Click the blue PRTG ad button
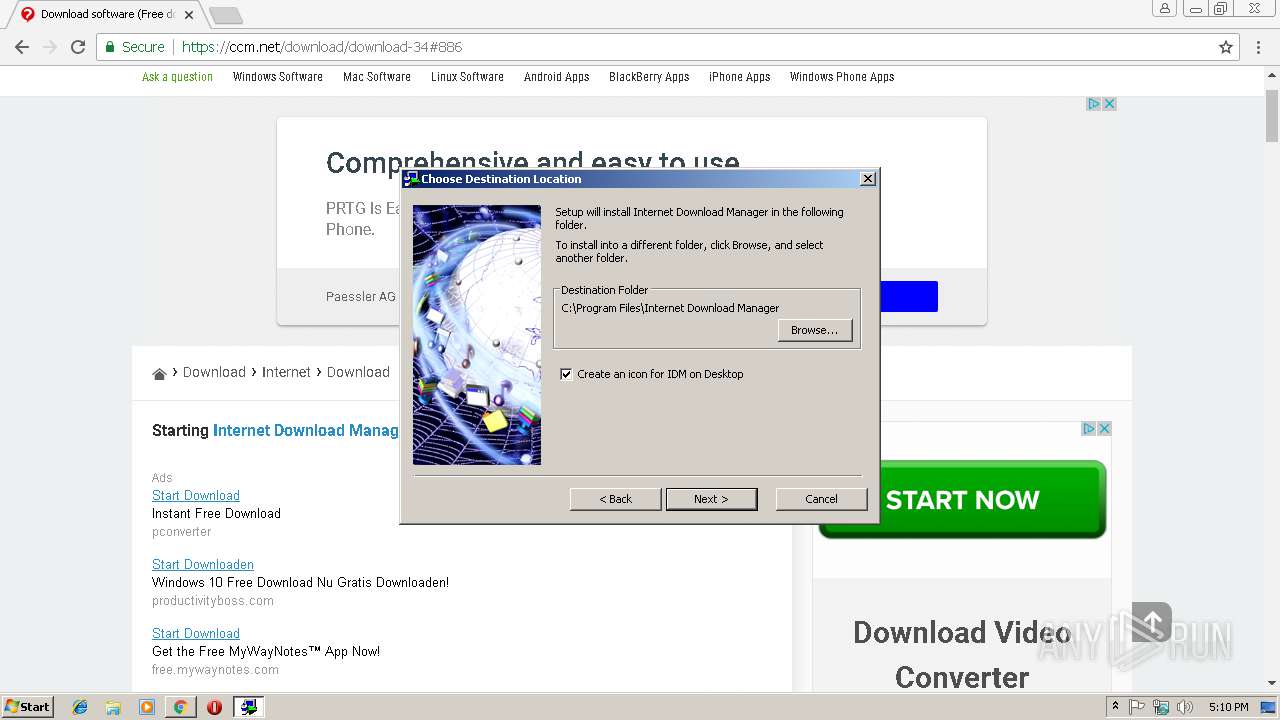Image resolution: width=1280 pixels, height=720 pixels. [908, 296]
